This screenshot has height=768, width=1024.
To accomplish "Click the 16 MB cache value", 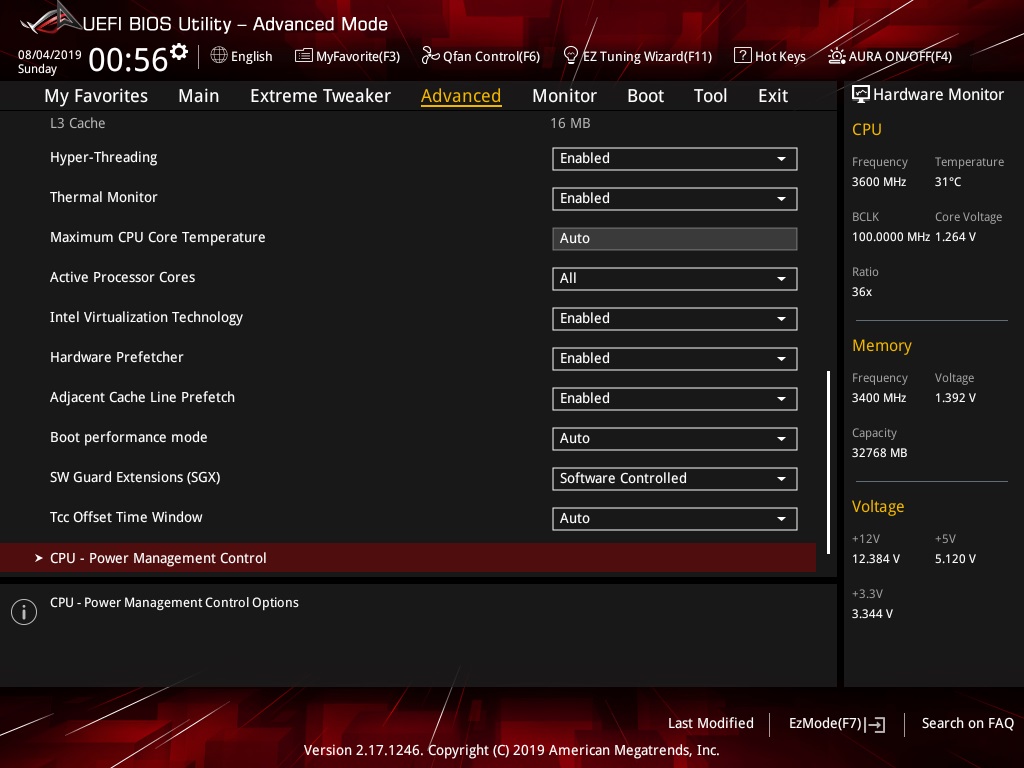I will [x=570, y=123].
